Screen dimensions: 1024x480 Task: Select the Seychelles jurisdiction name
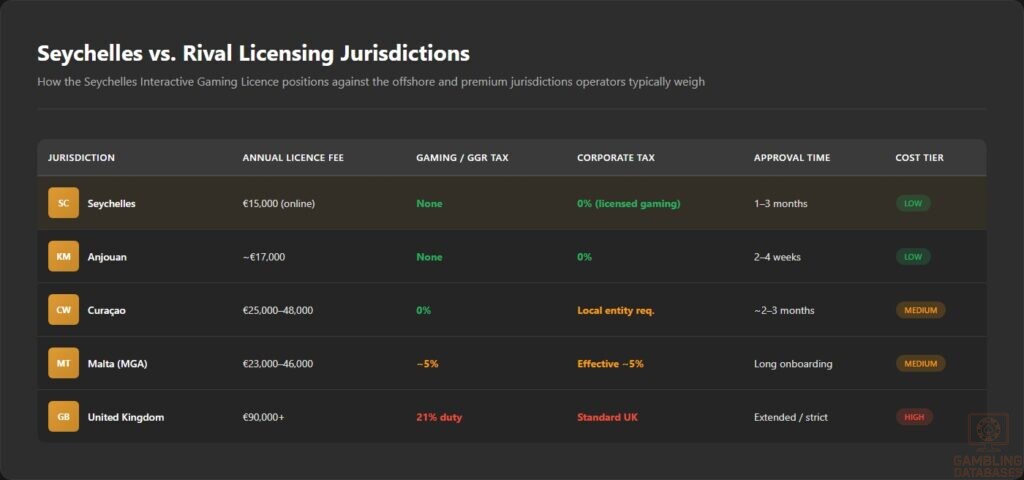[x=112, y=203]
